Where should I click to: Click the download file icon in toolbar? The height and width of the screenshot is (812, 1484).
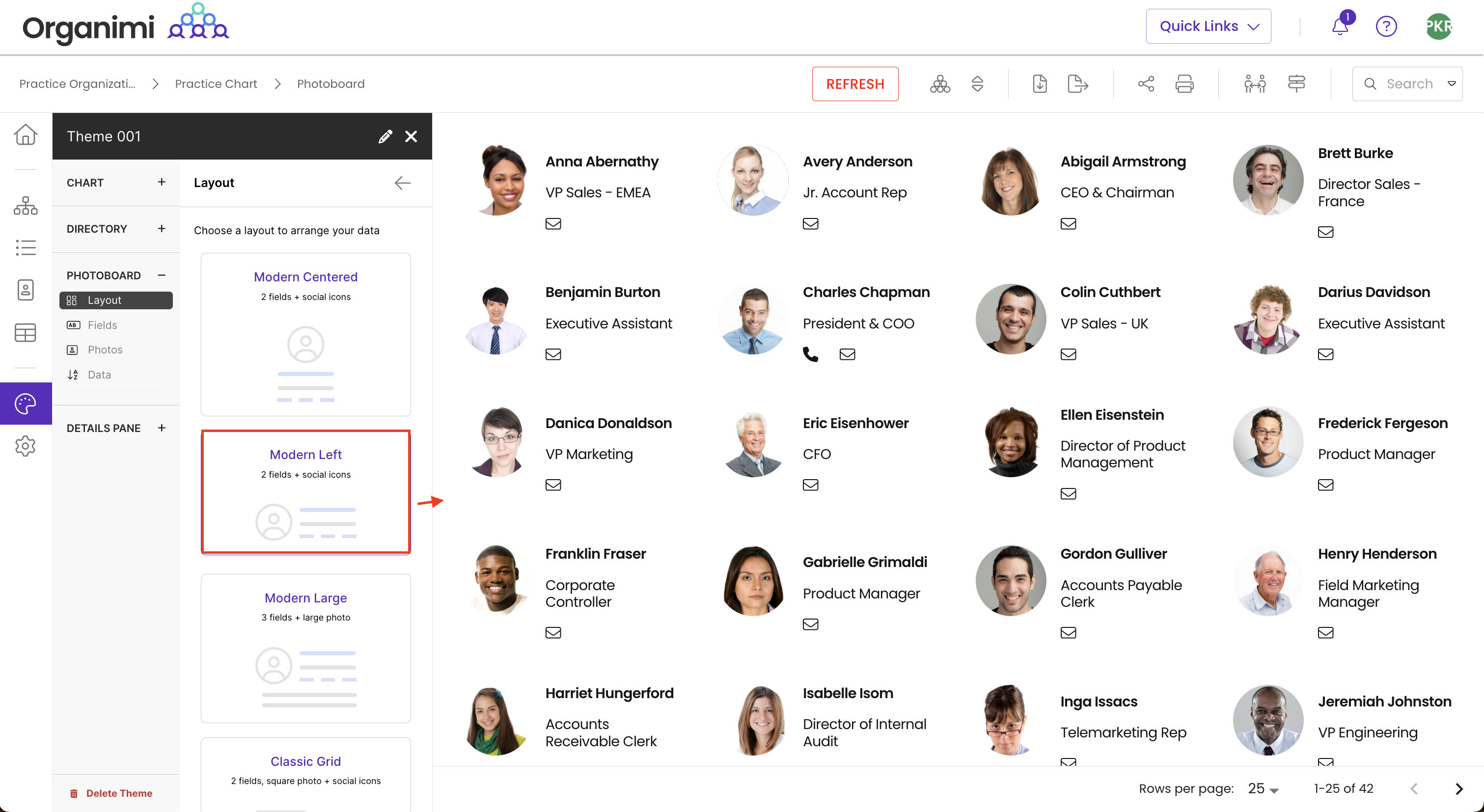[x=1040, y=84]
